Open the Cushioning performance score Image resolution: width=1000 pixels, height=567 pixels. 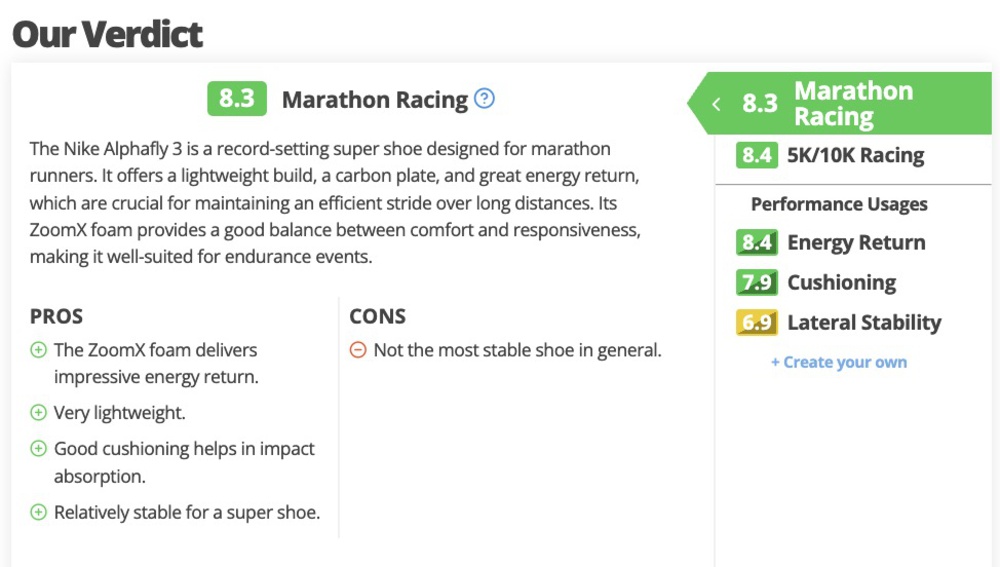[x=841, y=282]
